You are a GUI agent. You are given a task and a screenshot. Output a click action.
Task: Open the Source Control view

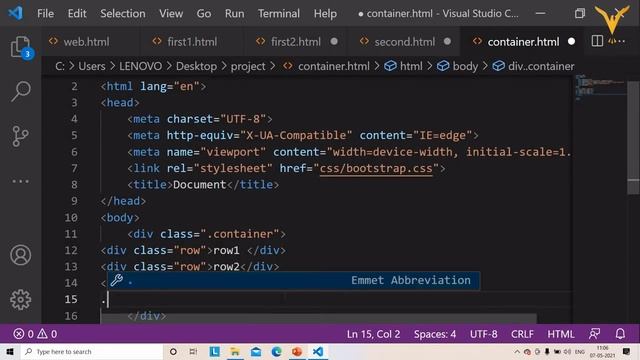point(20,136)
